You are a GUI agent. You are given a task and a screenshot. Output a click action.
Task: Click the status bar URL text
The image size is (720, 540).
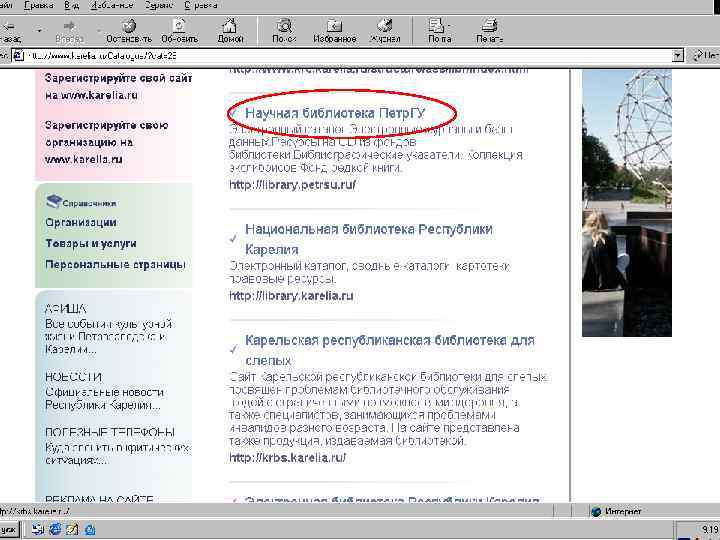(35, 511)
